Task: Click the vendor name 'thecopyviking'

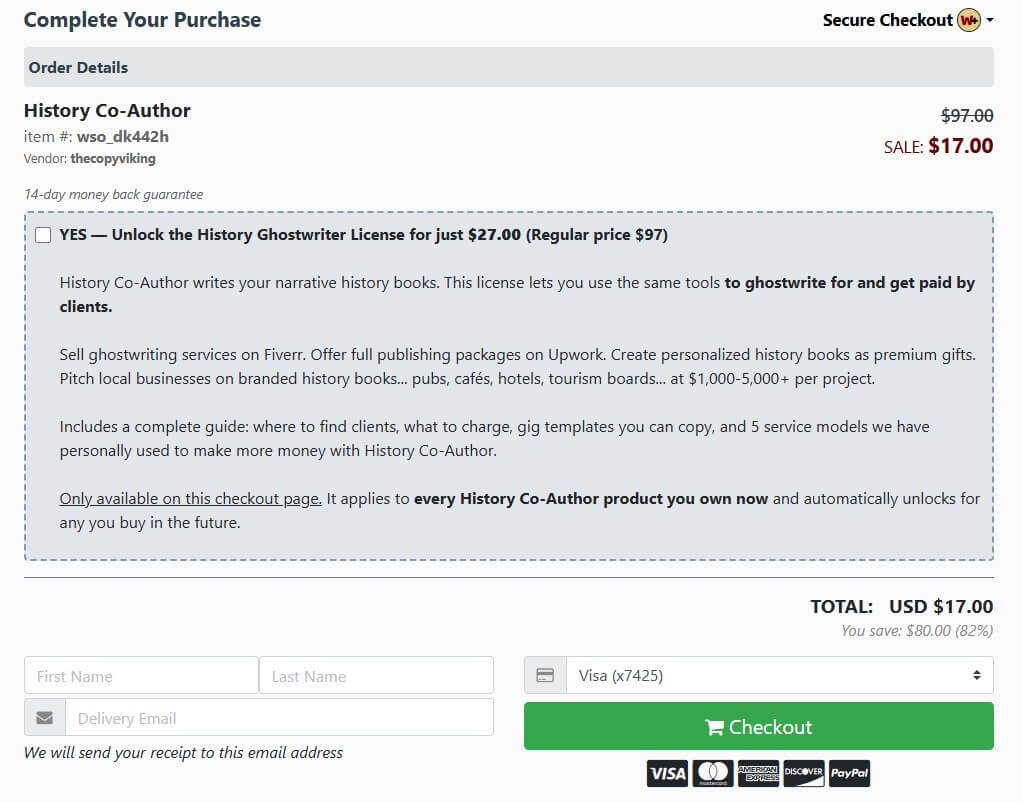Action: pyautogui.click(x=113, y=158)
